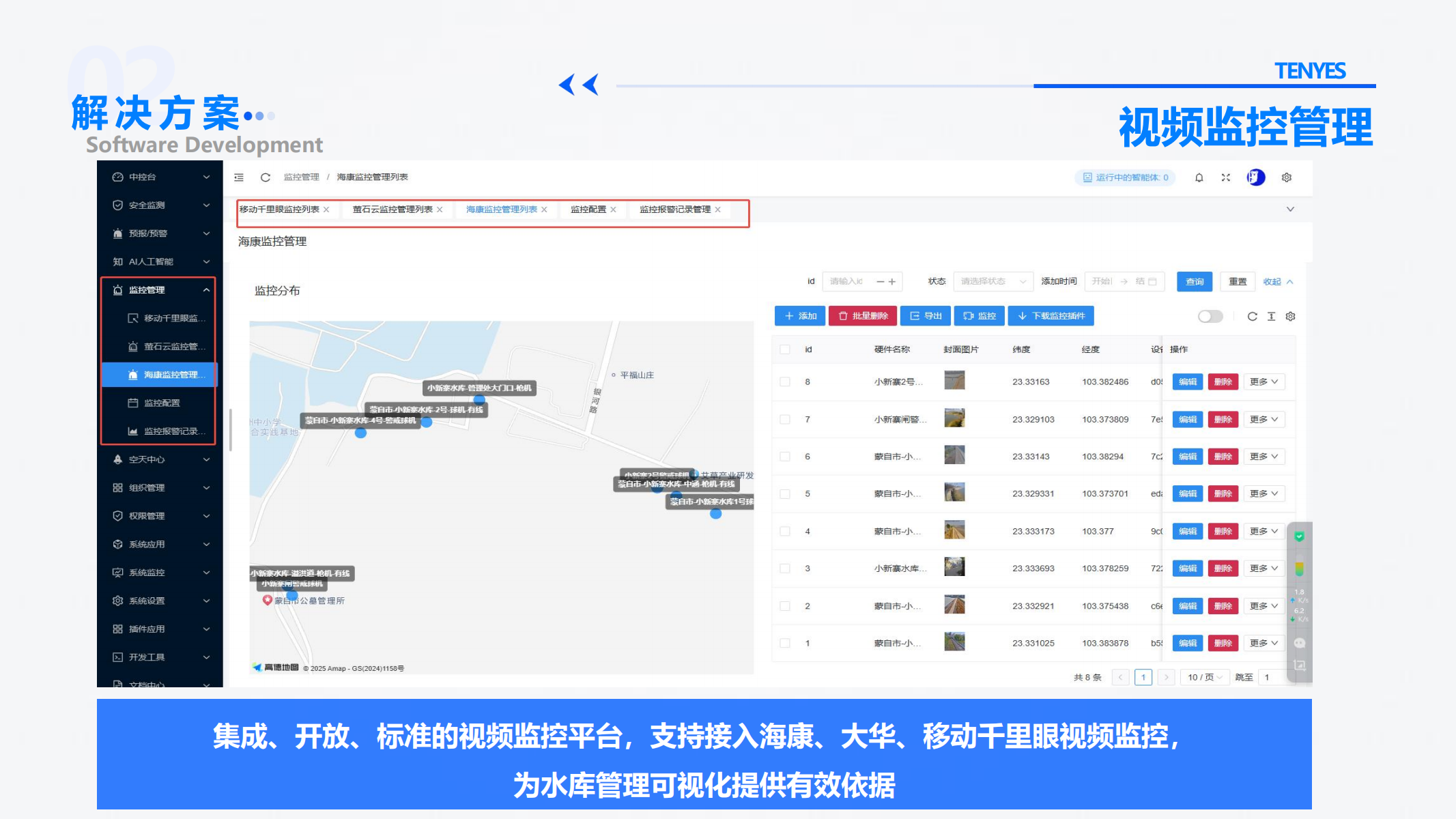Viewport: 1456px width, 819px height.
Task: Tick the select-all header checkbox
Action: pos(785,349)
